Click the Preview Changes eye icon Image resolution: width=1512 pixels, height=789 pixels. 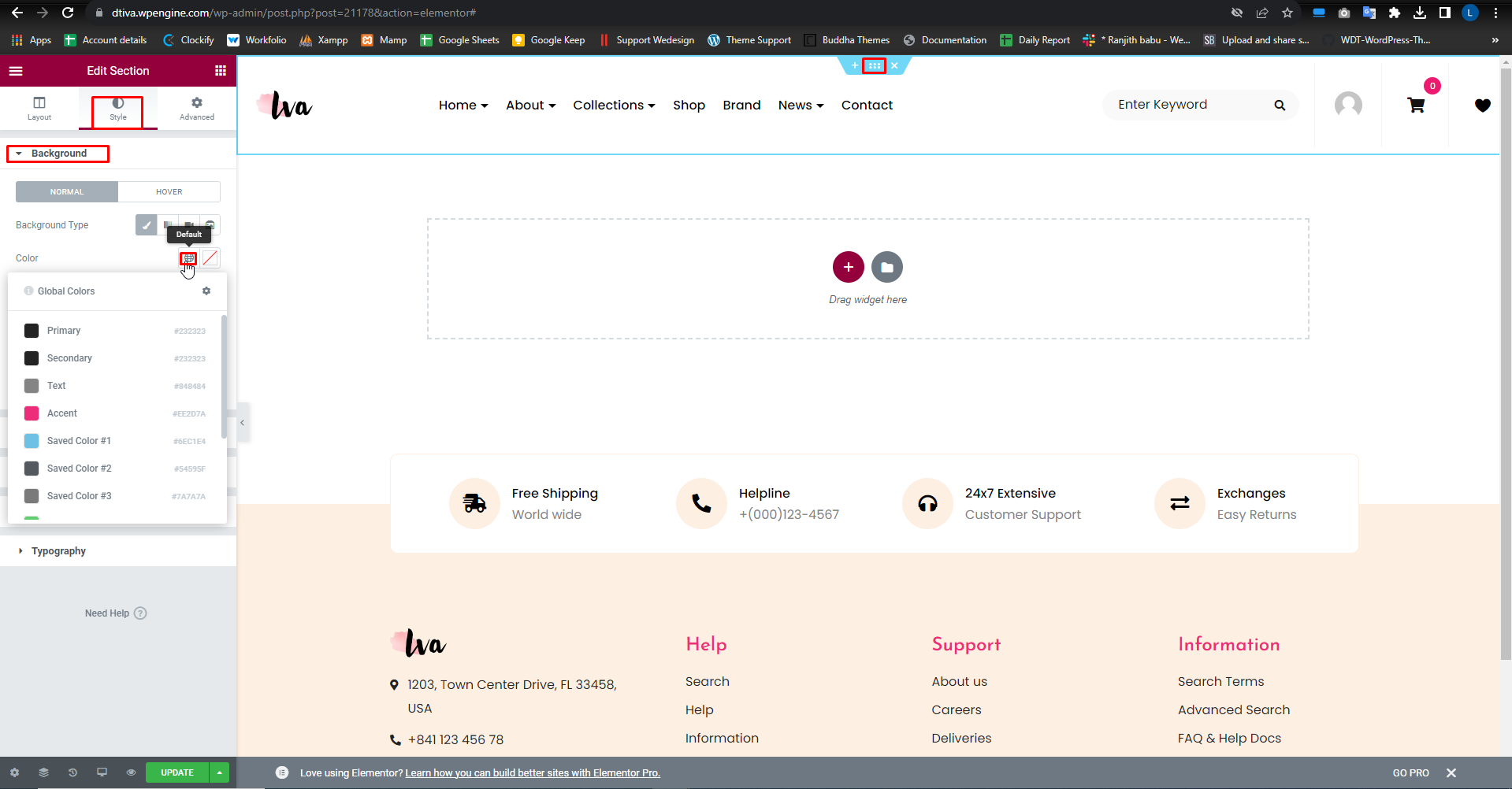[131, 773]
